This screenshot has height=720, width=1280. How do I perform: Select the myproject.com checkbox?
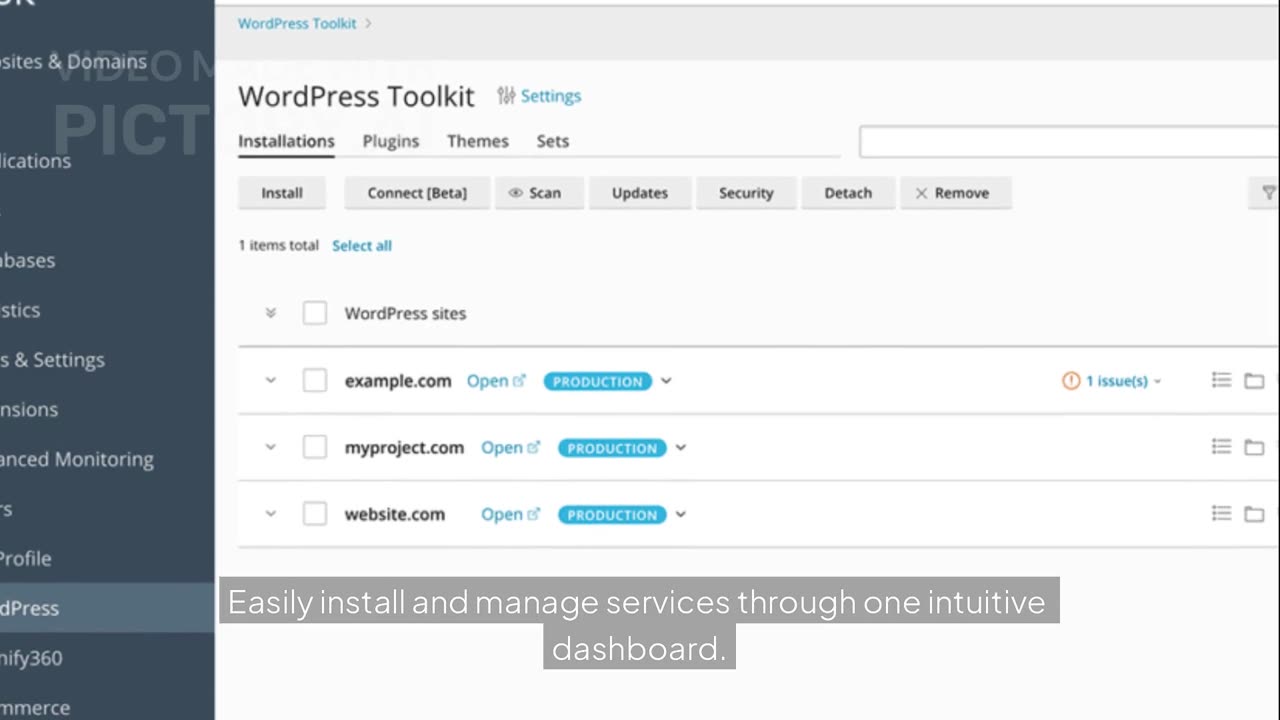point(315,448)
